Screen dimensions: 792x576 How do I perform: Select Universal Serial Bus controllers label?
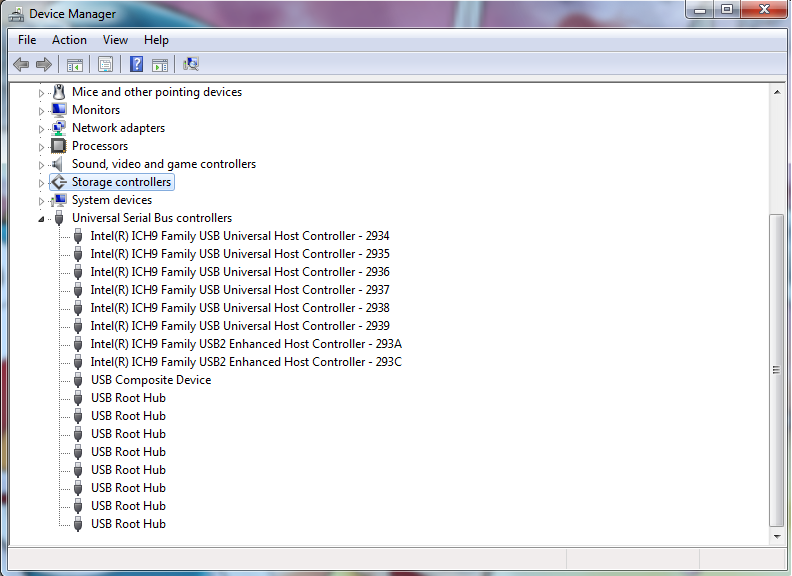pos(152,218)
